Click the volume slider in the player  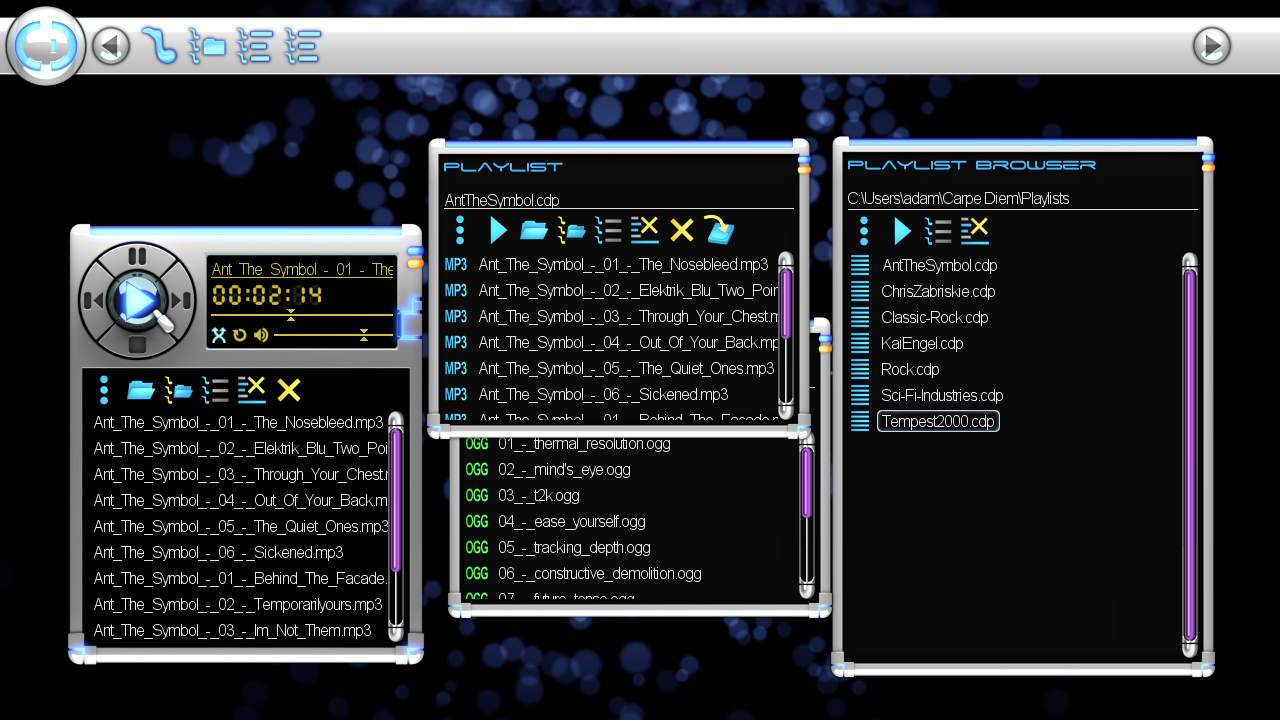pos(334,335)
